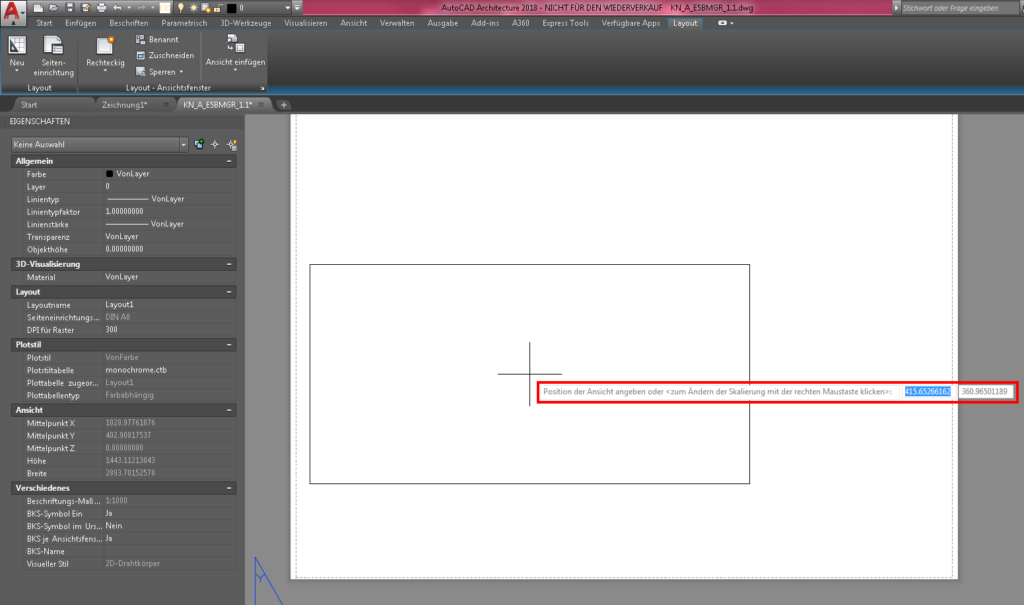Open the Visualisieren ribbon tab
Image resolution: width=1024 pixels, height=605 pixels.
306,23
